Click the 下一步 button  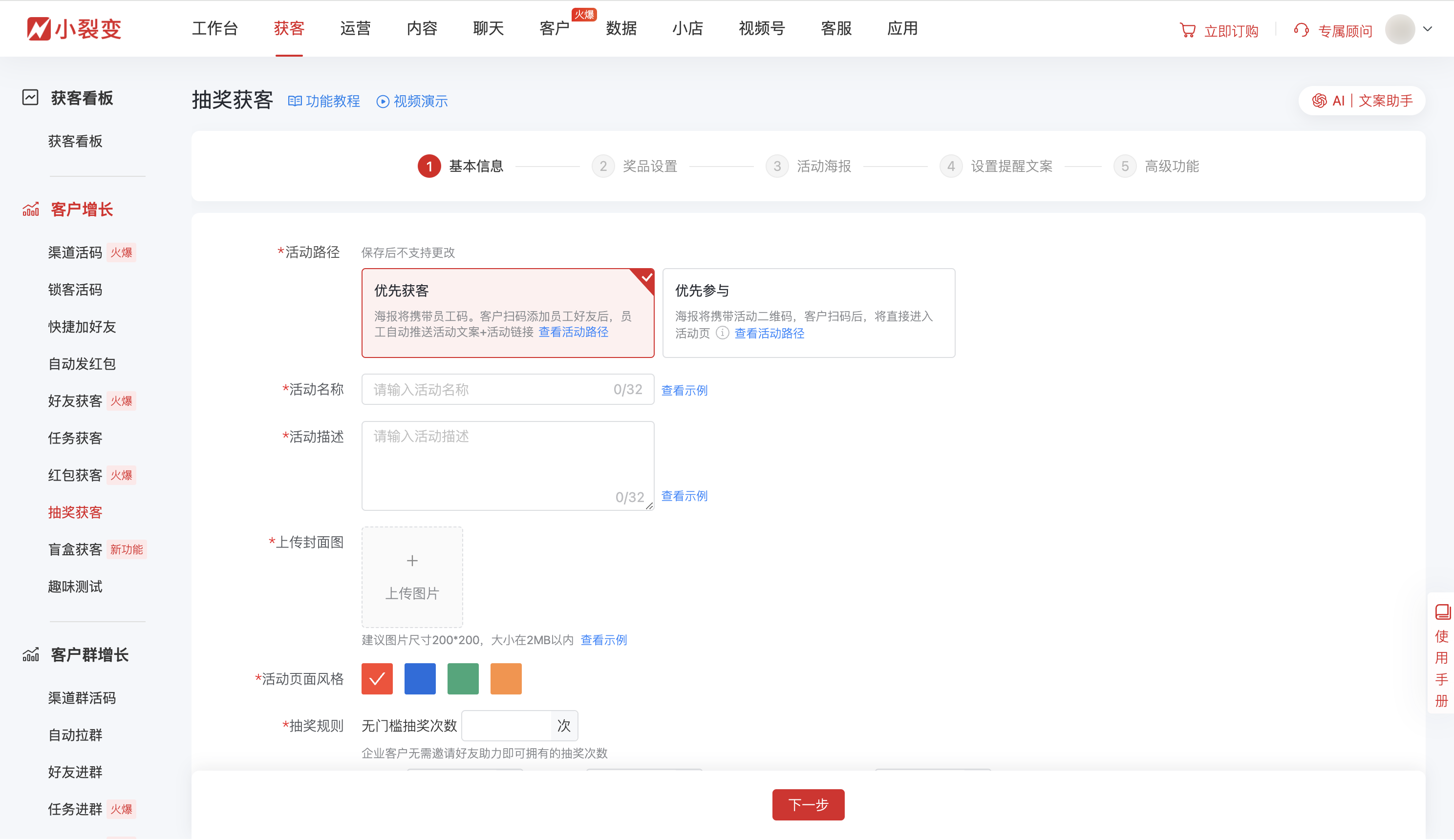(808, 804)
